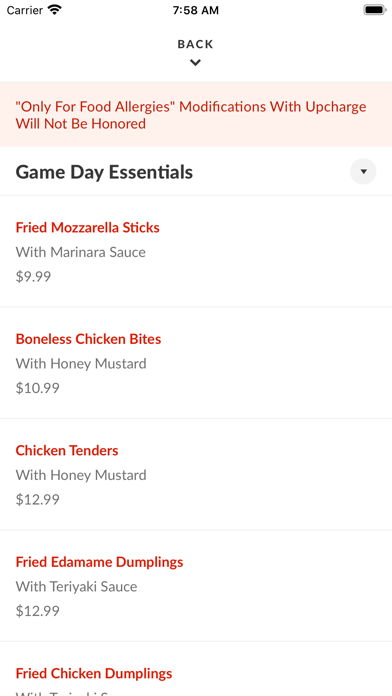
Task: Tap With Honey Mustard under Chicken Tenders
Action: click(x=81, y=475)
